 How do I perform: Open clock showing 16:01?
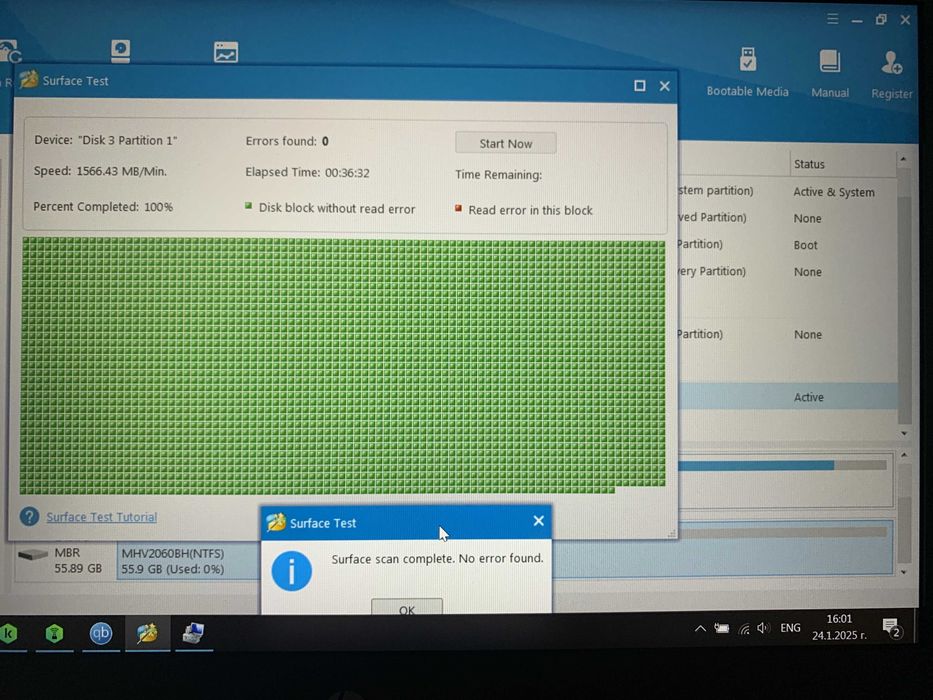[x=839, y=627]
